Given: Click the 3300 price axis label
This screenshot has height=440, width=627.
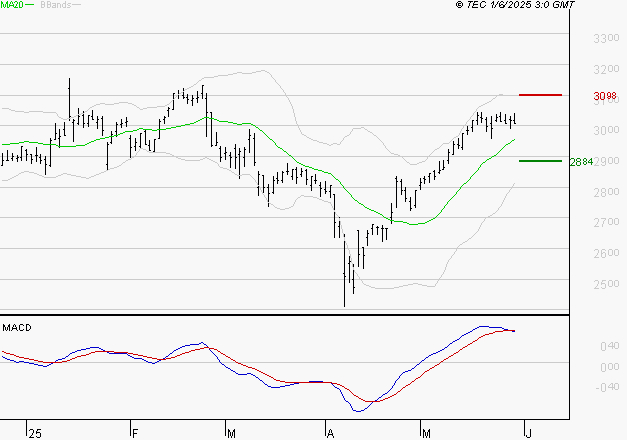Looking at the screenshot, I should pos(606,39).
